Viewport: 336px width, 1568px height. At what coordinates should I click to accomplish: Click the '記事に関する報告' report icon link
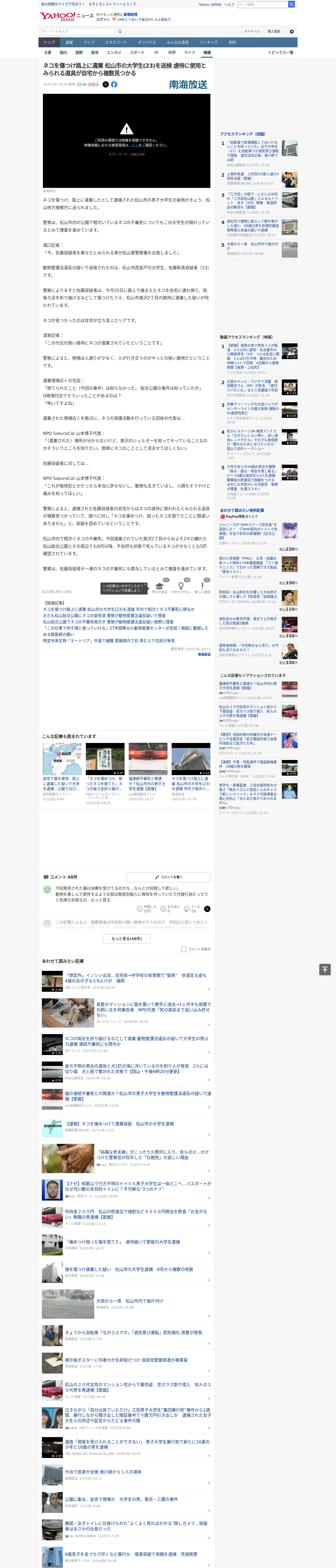57,591
